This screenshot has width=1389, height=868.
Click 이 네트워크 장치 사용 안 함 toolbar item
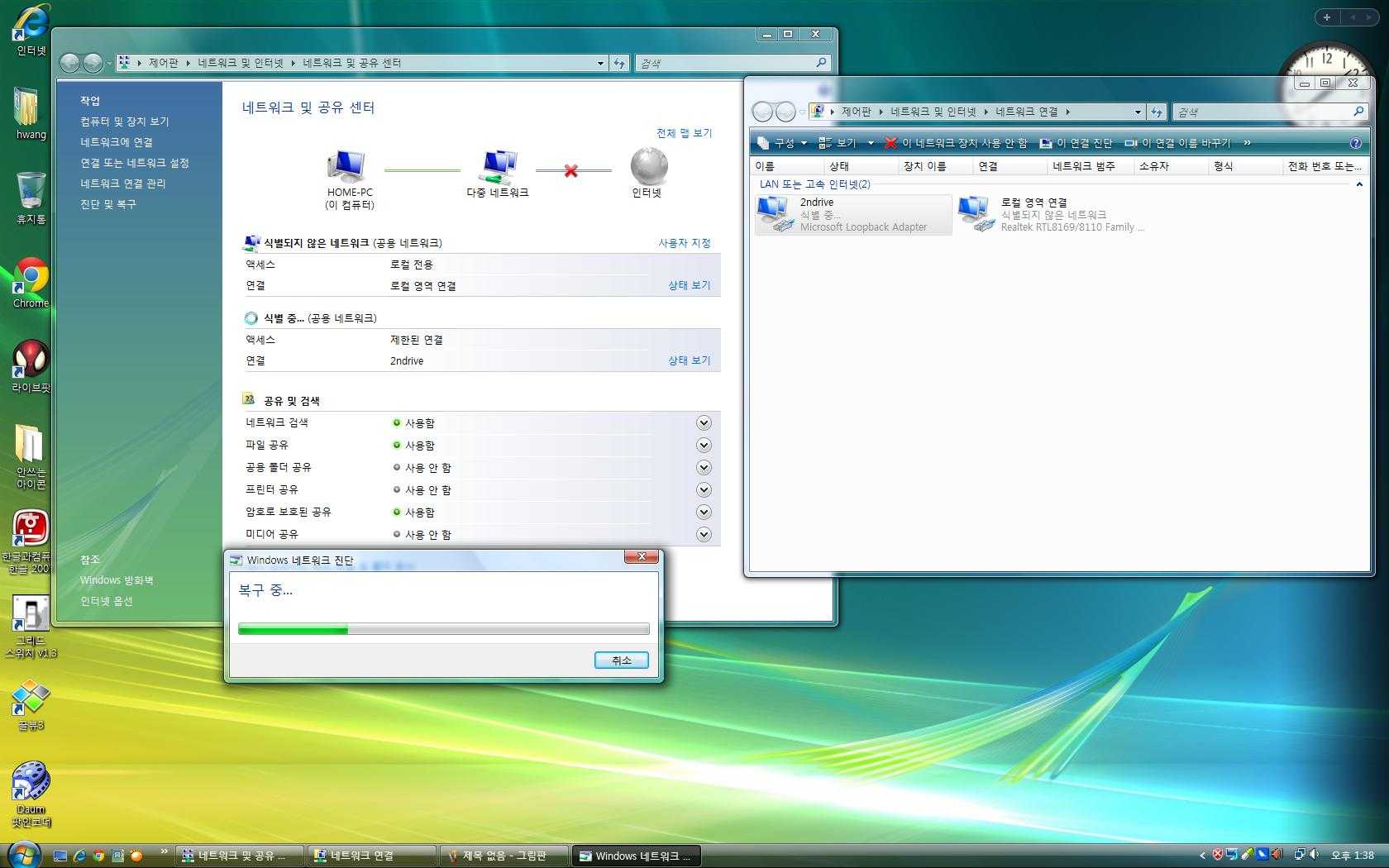[956, 143]
